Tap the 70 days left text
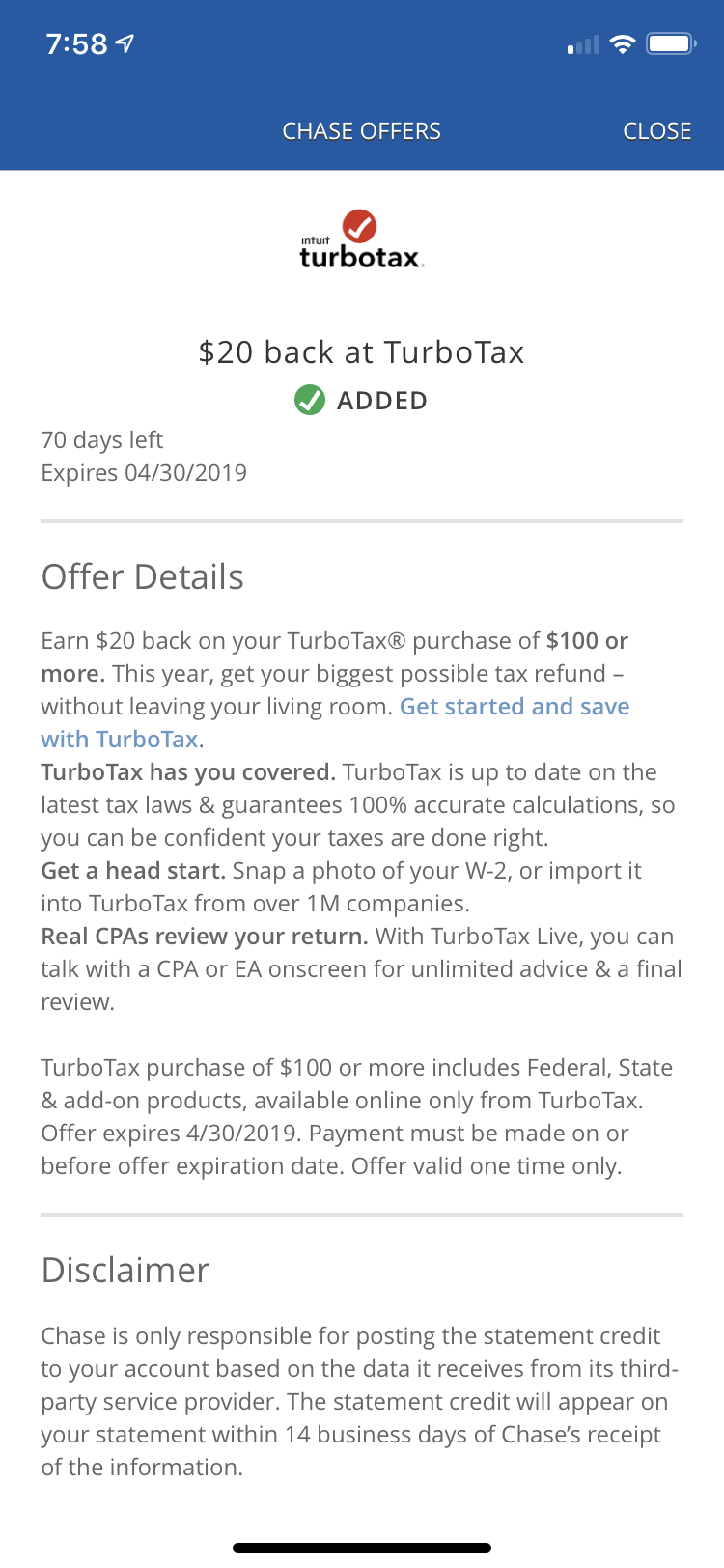 point(102,440)
